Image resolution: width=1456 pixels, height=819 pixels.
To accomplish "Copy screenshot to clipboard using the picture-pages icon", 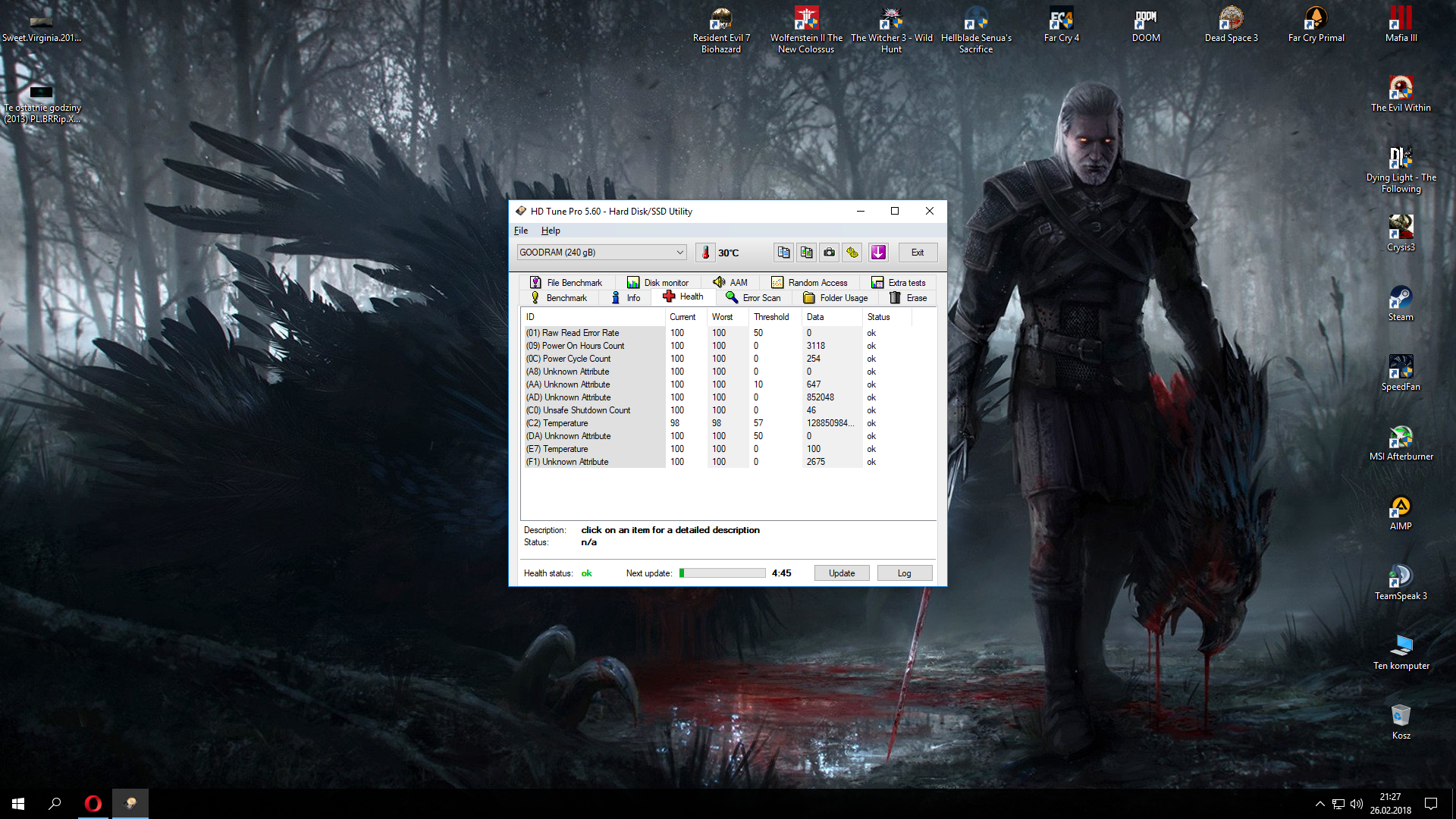I will [x=807, y=253].
